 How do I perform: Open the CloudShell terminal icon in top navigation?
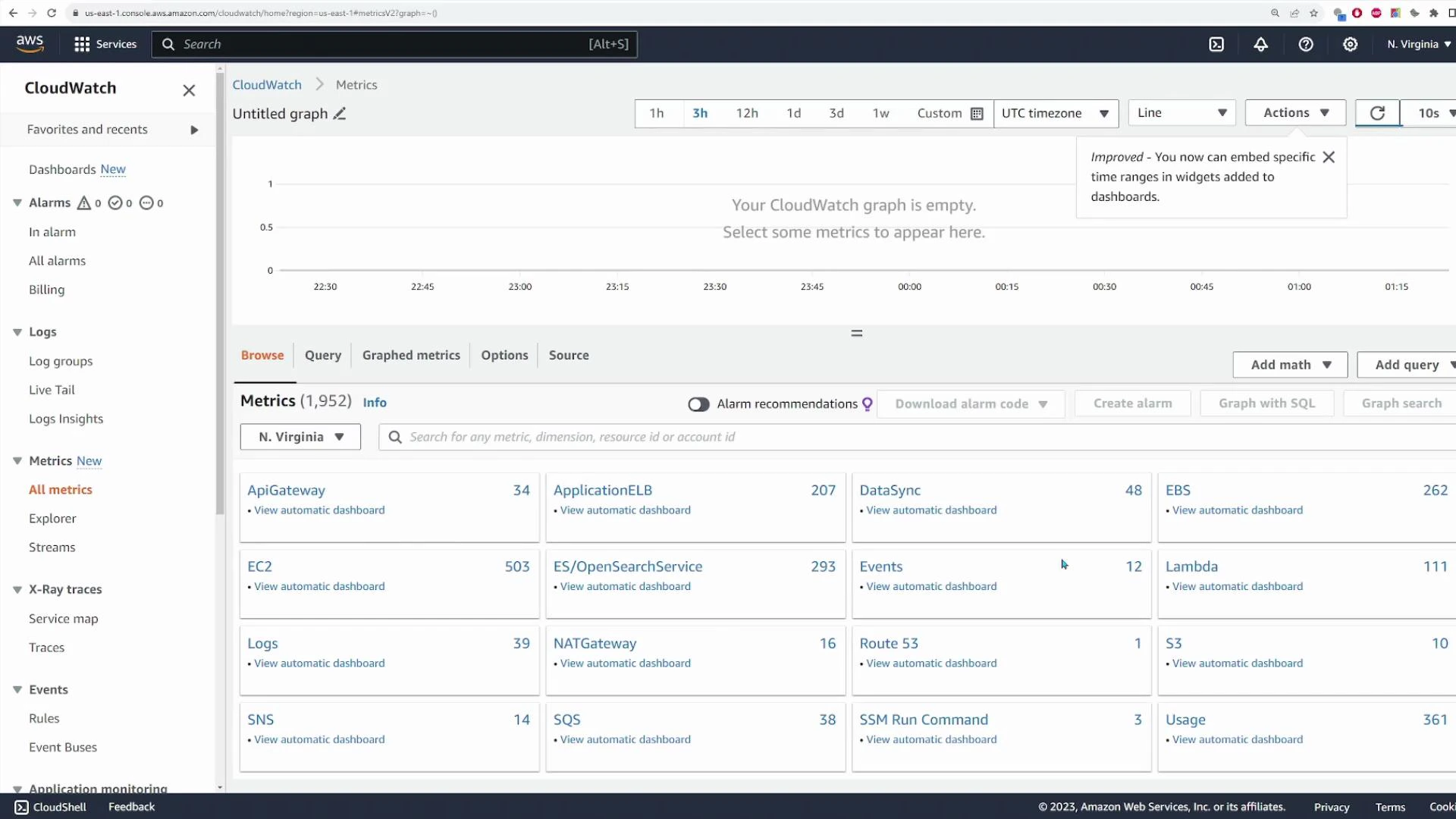(1216, 44)
